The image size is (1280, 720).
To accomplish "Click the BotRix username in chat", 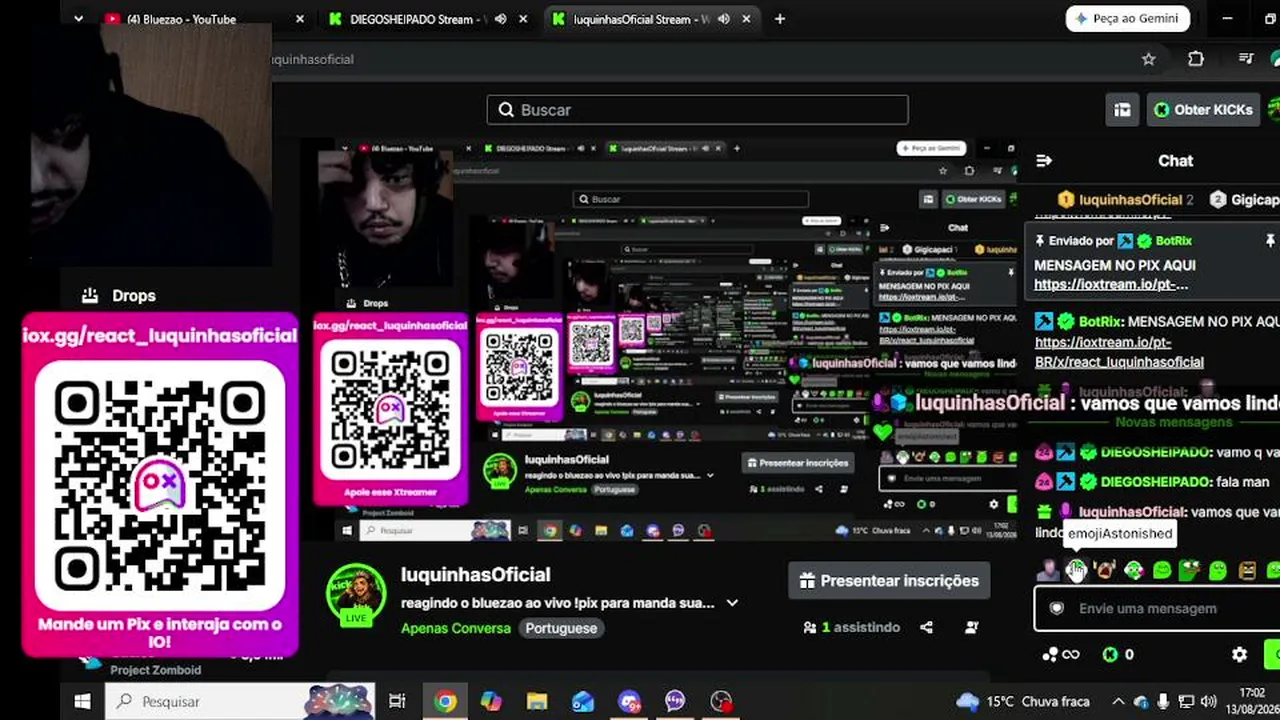I will [x=1099, y=322].
